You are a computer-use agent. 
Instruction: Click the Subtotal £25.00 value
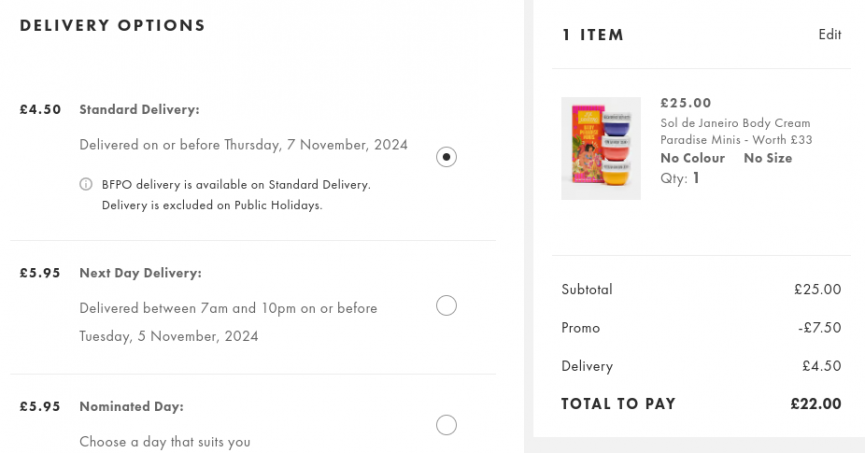pos(818,289)
